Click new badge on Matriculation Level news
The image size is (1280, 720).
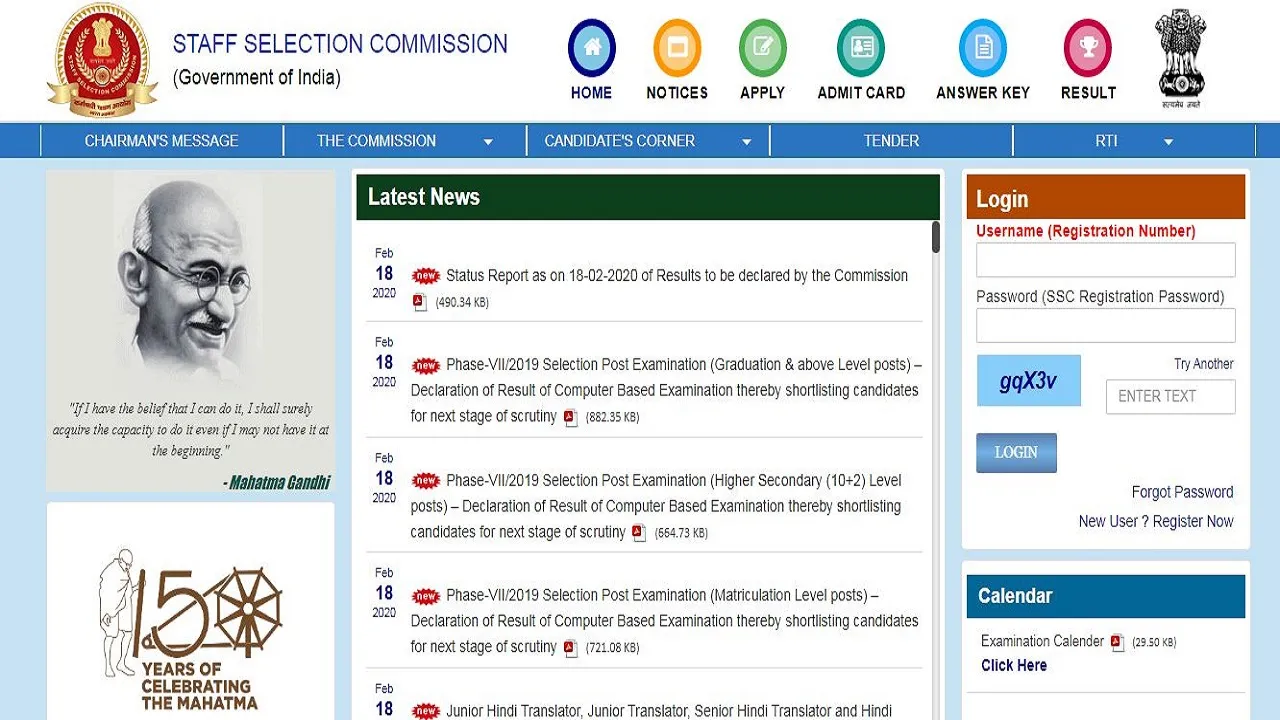pyautogui.click(x=426, y=596)
